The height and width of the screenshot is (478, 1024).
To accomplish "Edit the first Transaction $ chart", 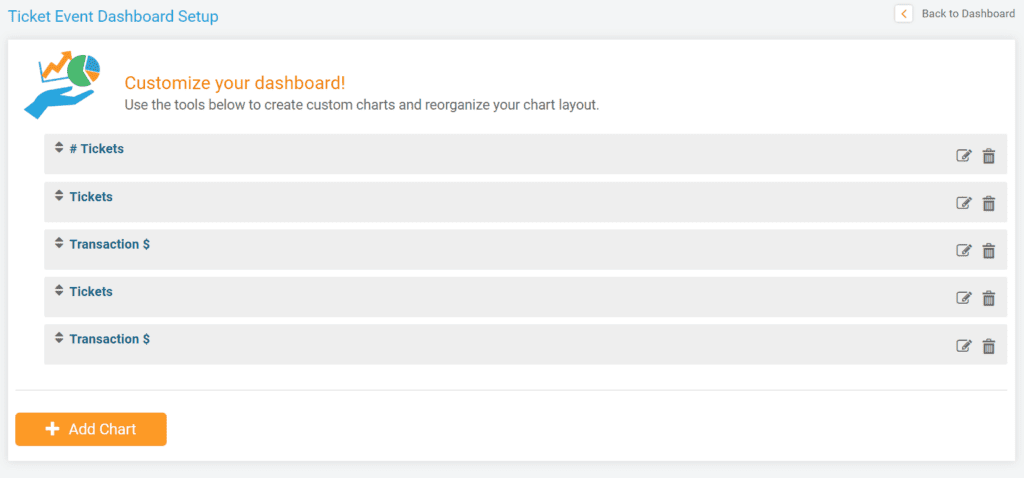I will pos(964,251).
